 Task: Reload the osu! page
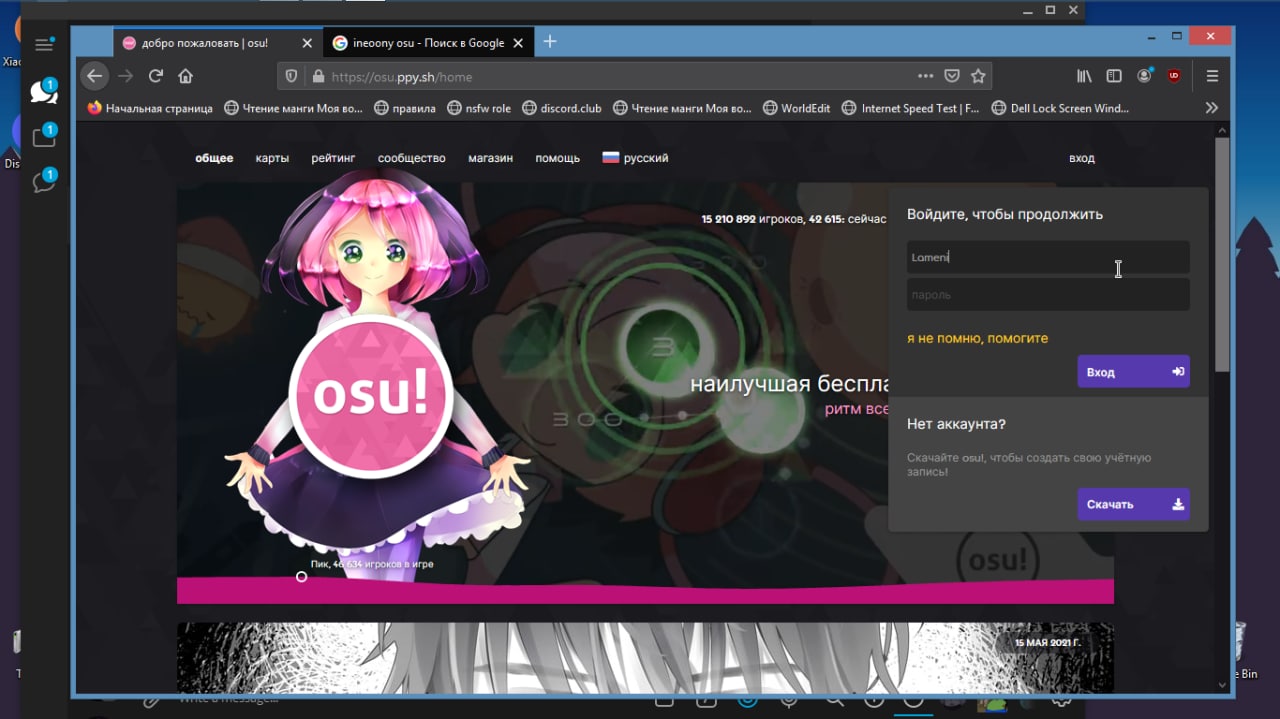pyautogui.click(x=156, y=76)
